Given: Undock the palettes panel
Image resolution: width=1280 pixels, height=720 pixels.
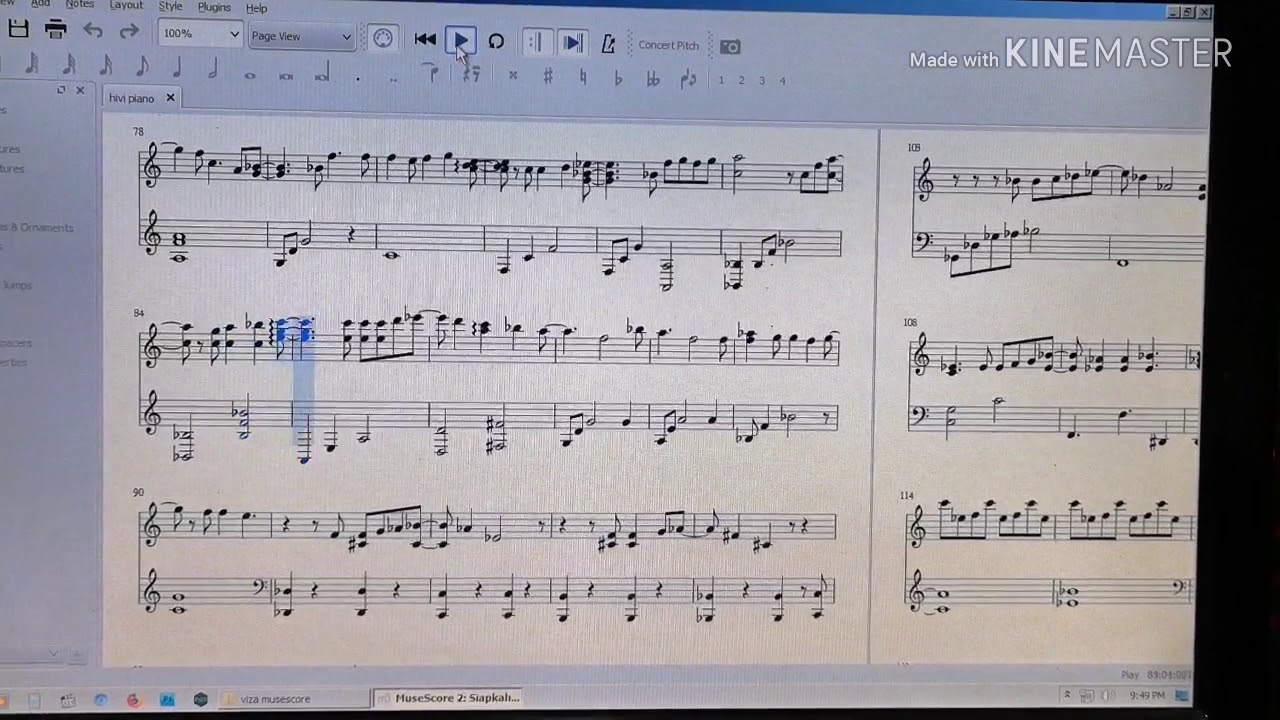Looking at the screenshot, I should [61, 90].
